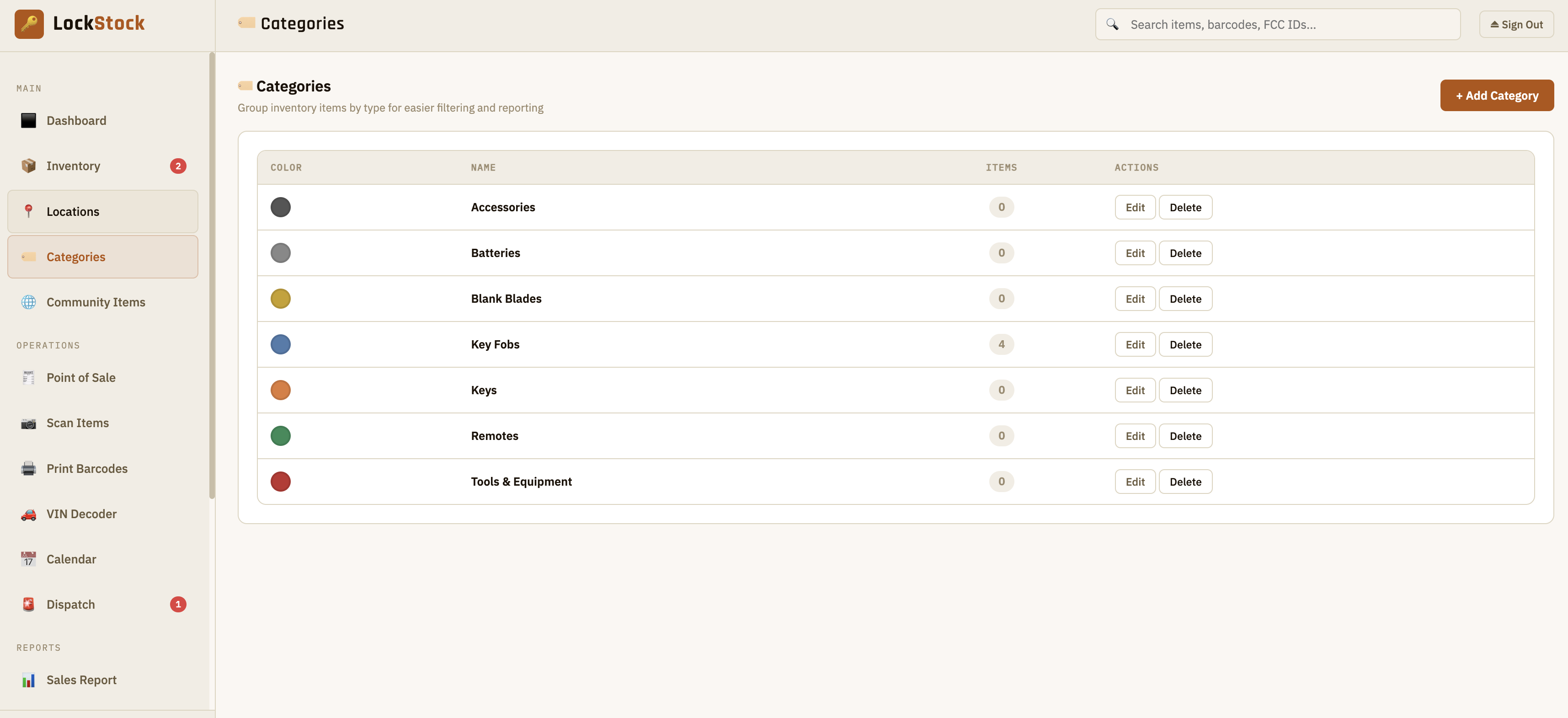Click the Scan Items camera icon

point(29,423)
